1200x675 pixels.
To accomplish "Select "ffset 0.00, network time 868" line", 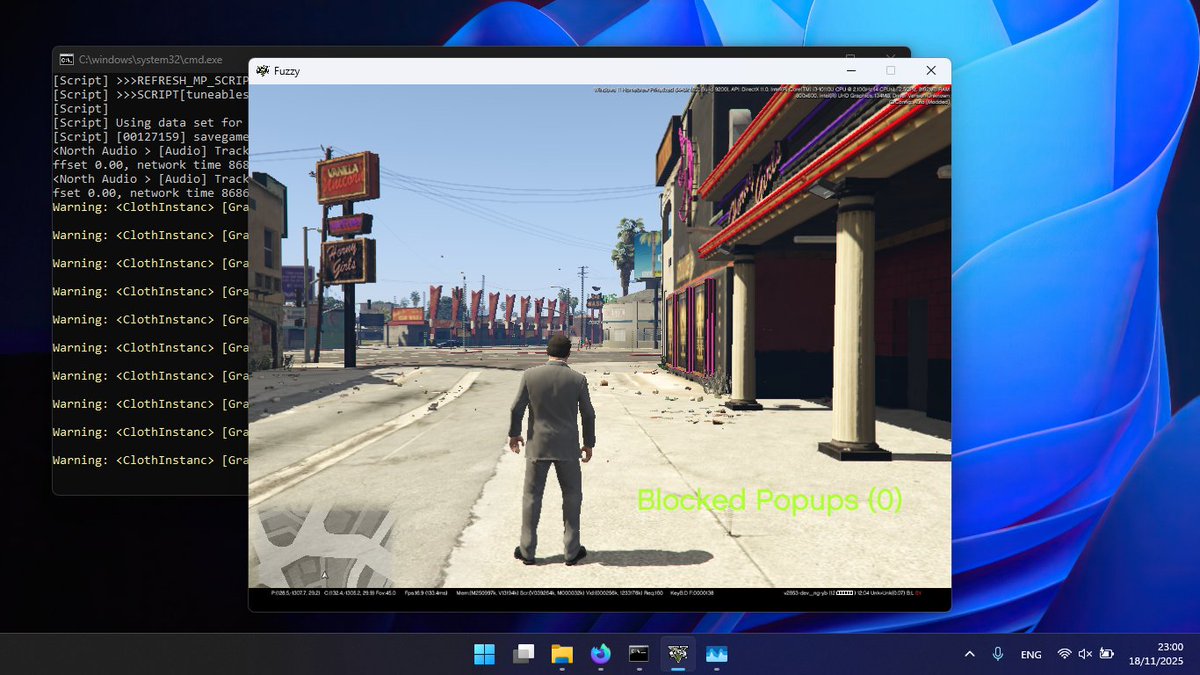I will [150, 164].
